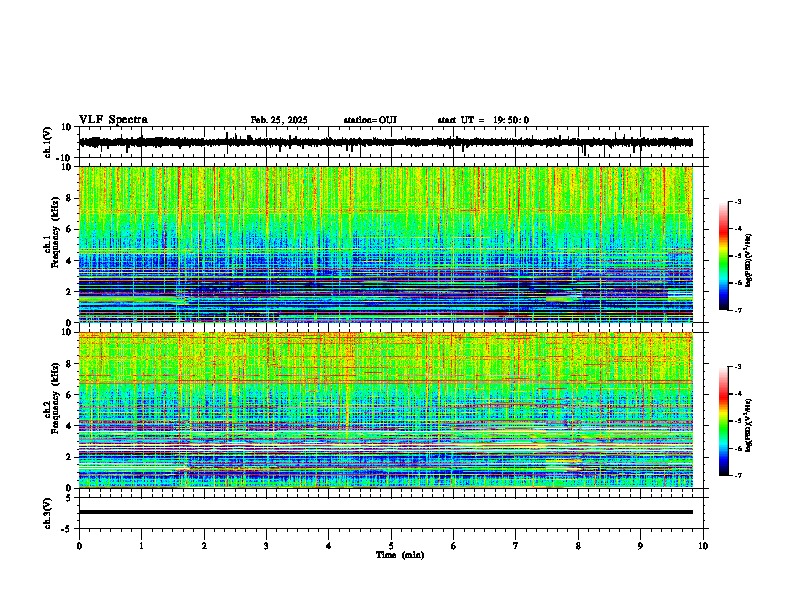
Task: Click the ch.1 spectrogram color scale bar
Action: point(724,256)
